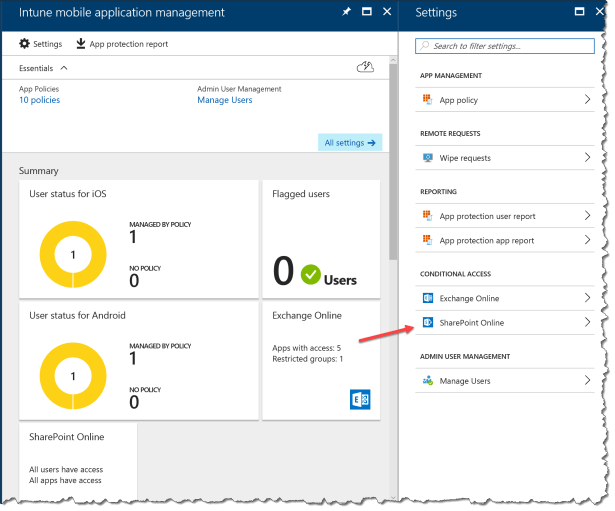This screenshot has width=615, height=511.
Task: Click the App policy icon
Action: 428,100
